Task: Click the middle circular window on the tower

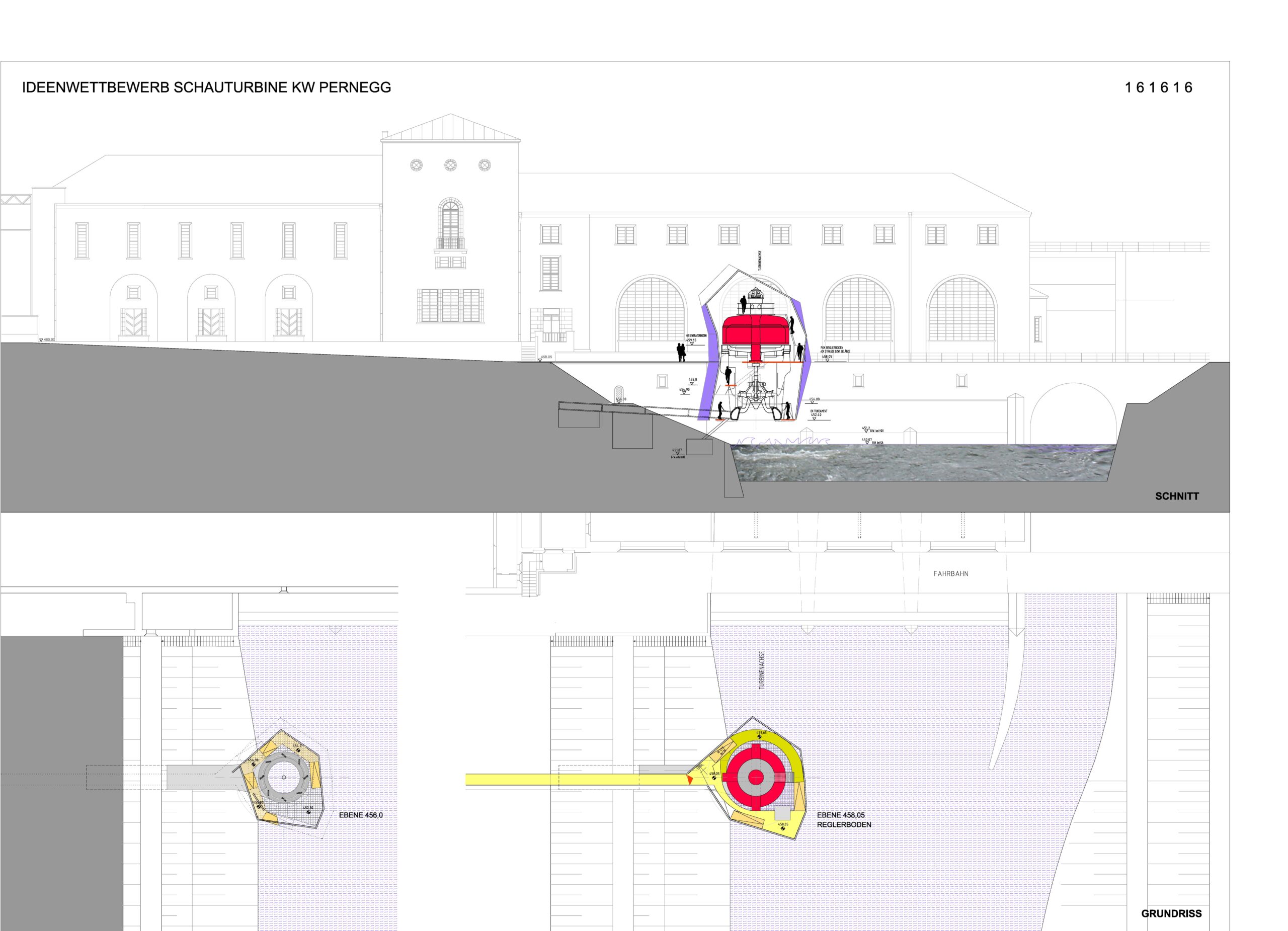Action: coord(450,165)
